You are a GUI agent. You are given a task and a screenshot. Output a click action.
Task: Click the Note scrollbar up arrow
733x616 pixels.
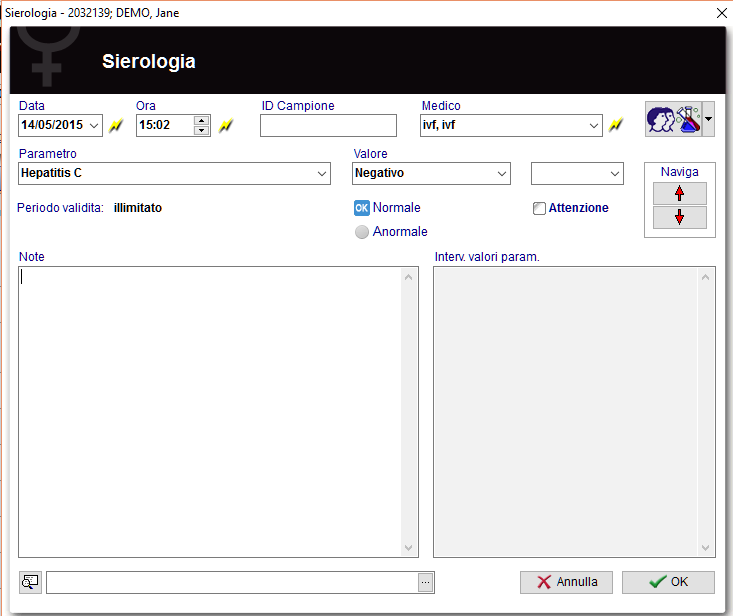pos(409,278)
